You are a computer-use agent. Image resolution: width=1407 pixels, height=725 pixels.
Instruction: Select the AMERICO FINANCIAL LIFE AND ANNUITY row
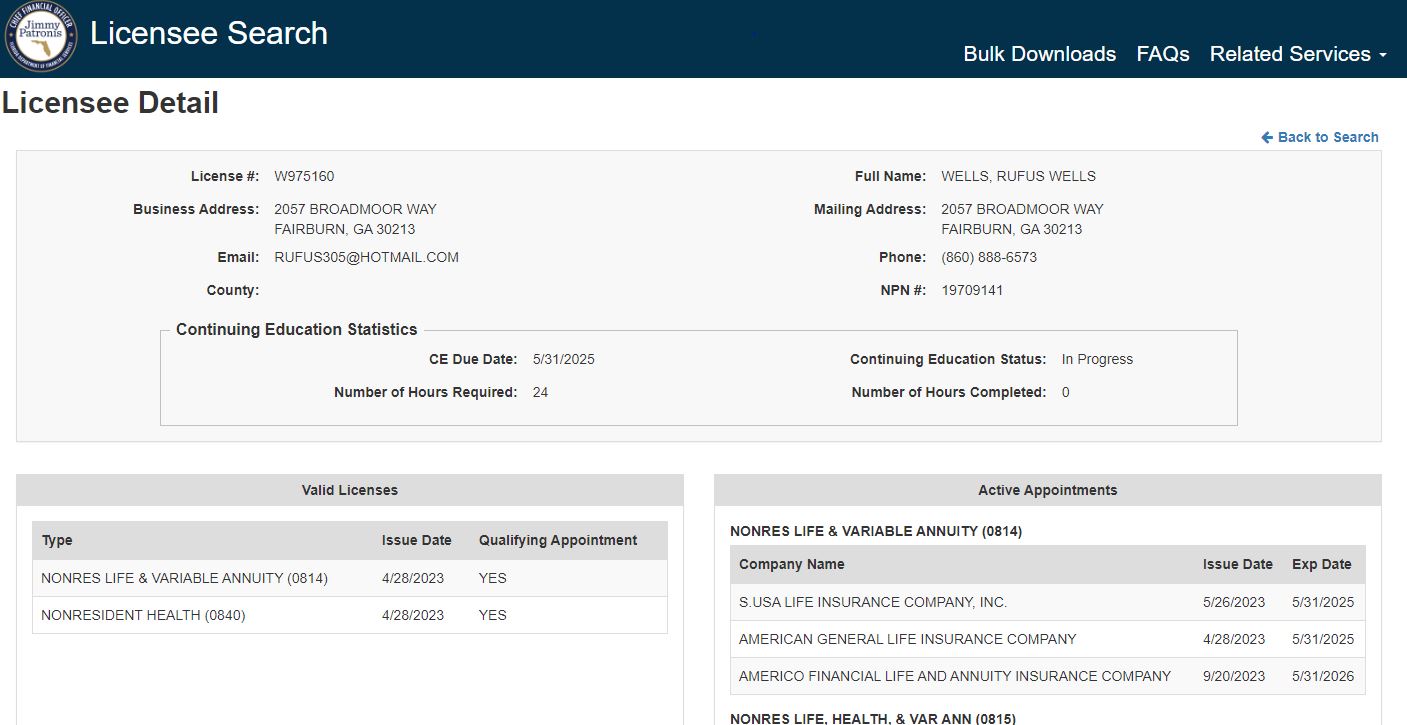pos(954,676)
